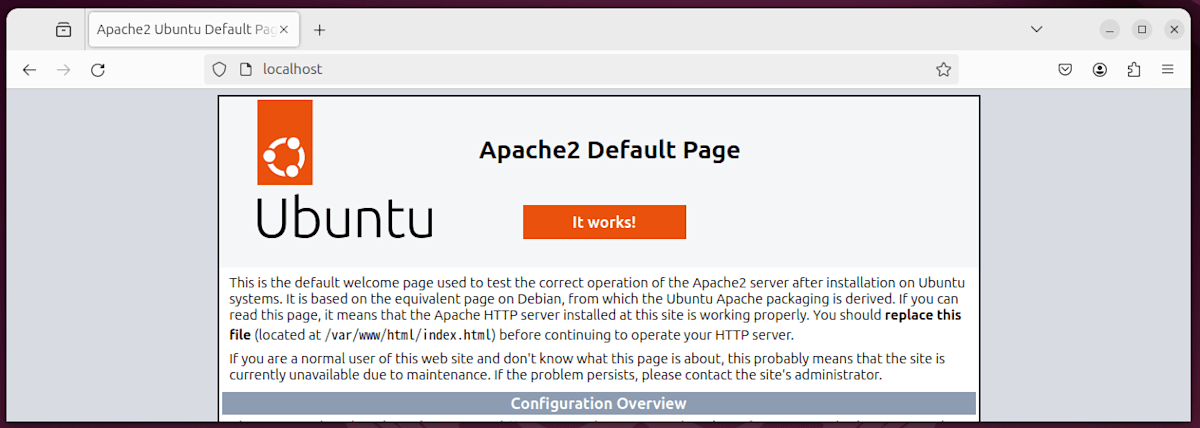Open the application hamburger menu
1200x428 pixels.
click(x=1167, y=69)
